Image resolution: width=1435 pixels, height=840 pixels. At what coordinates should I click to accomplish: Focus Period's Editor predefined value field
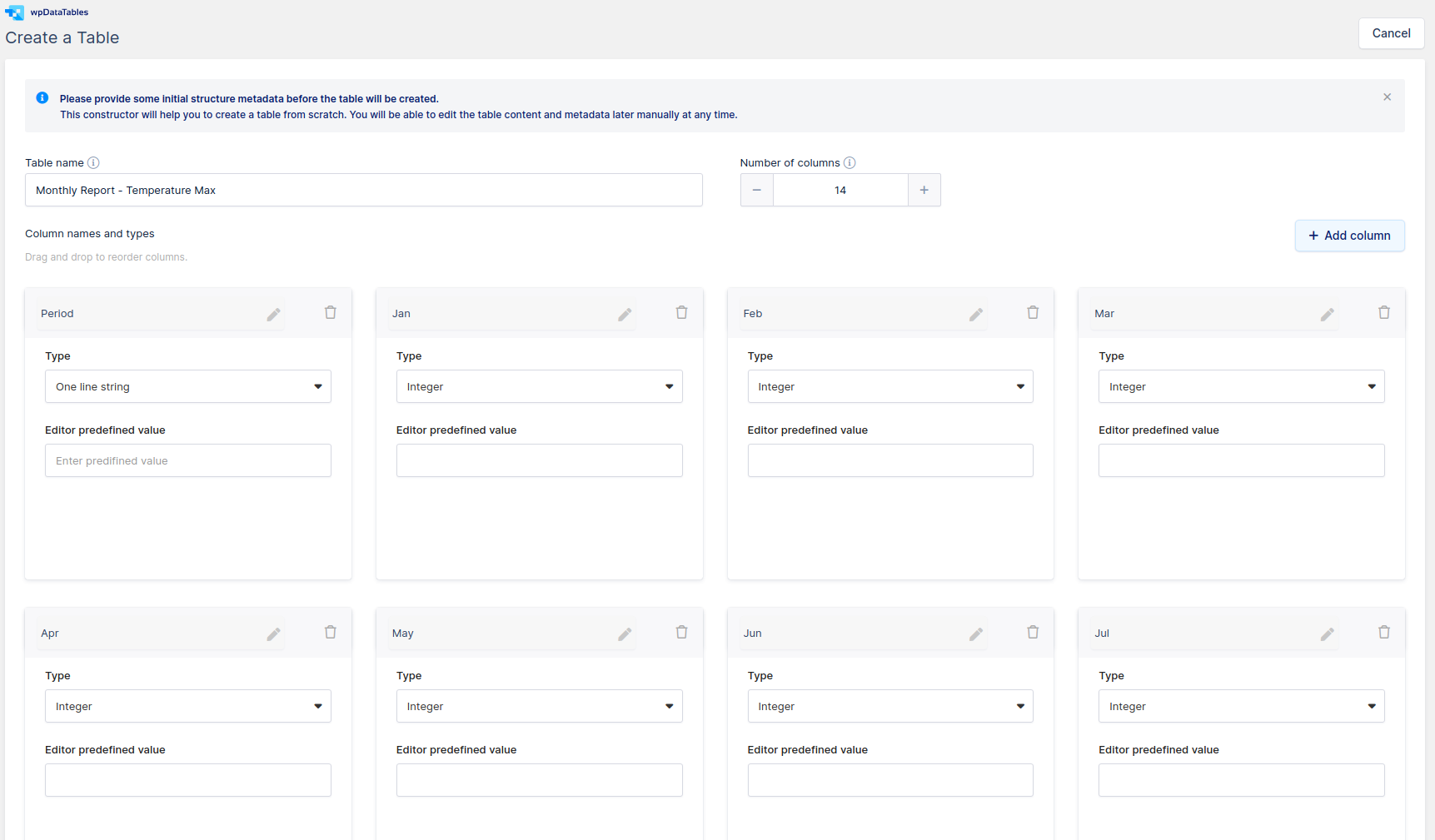coord(187,460)
